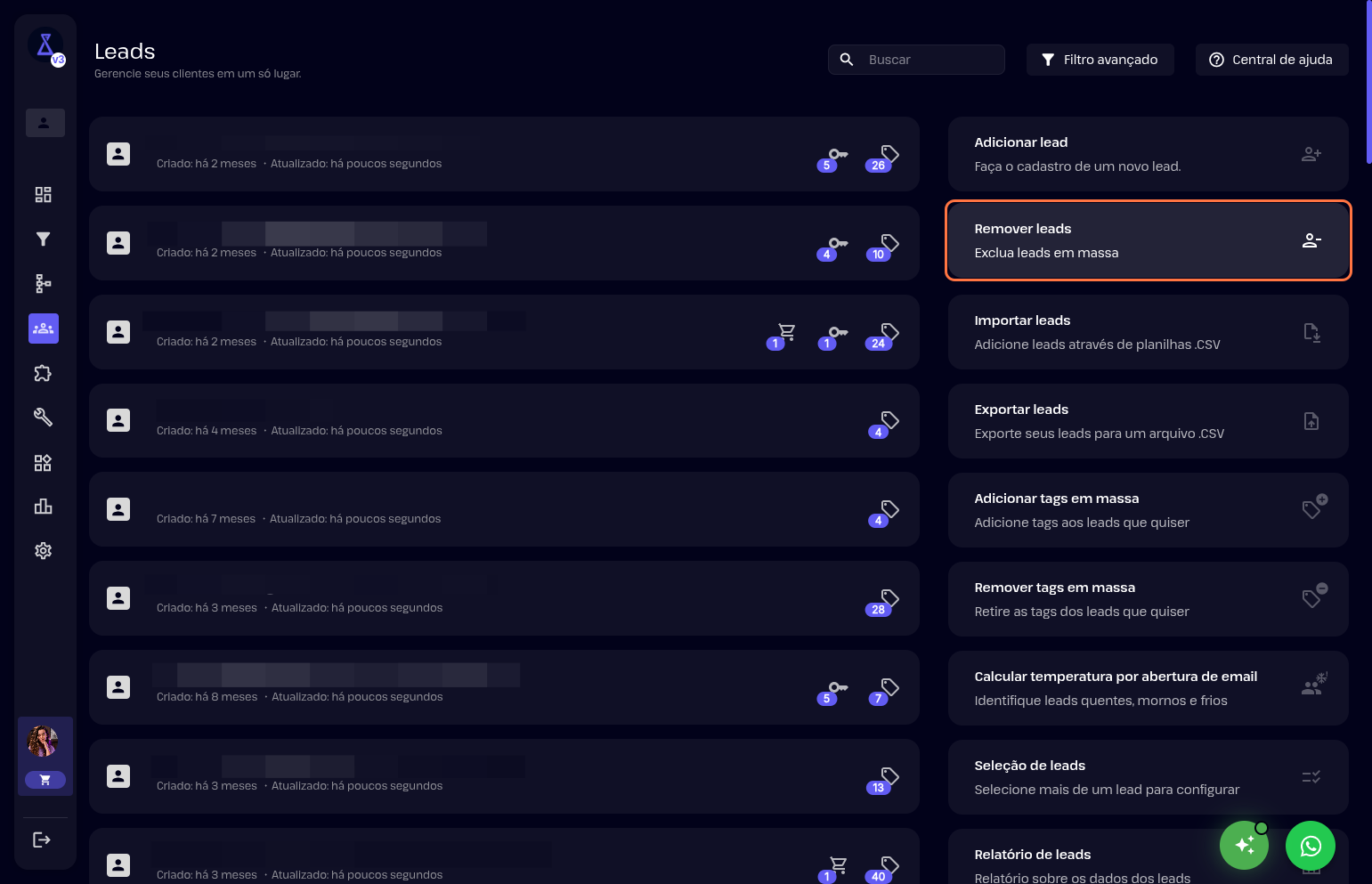The image size is (1372, 884).
Task: Click Seleção de leads option
Action: tap(1148, 777)
